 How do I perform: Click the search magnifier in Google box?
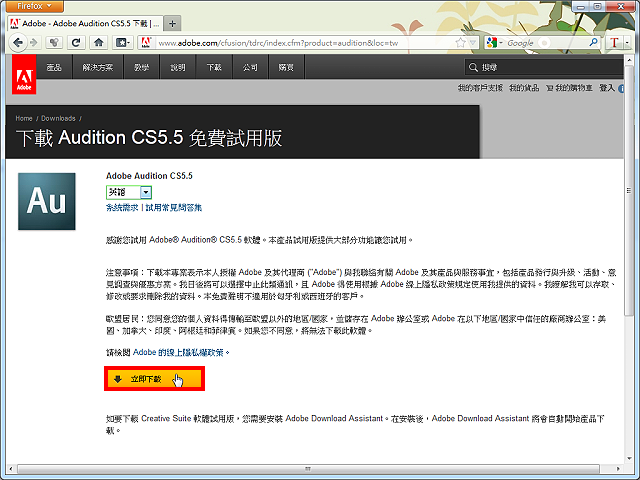pos(593,42)
